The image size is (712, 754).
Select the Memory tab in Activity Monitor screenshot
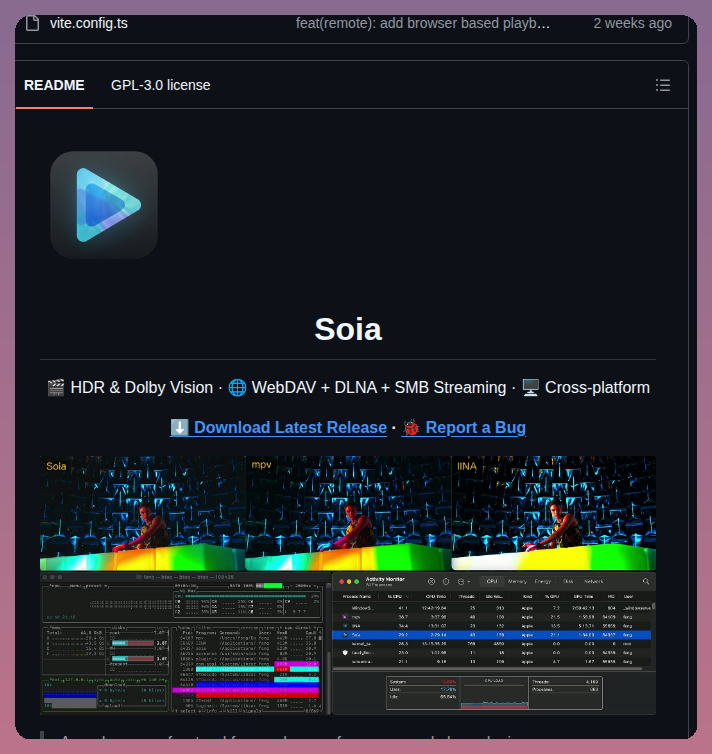pyautogui.click(x=517, y=581)
